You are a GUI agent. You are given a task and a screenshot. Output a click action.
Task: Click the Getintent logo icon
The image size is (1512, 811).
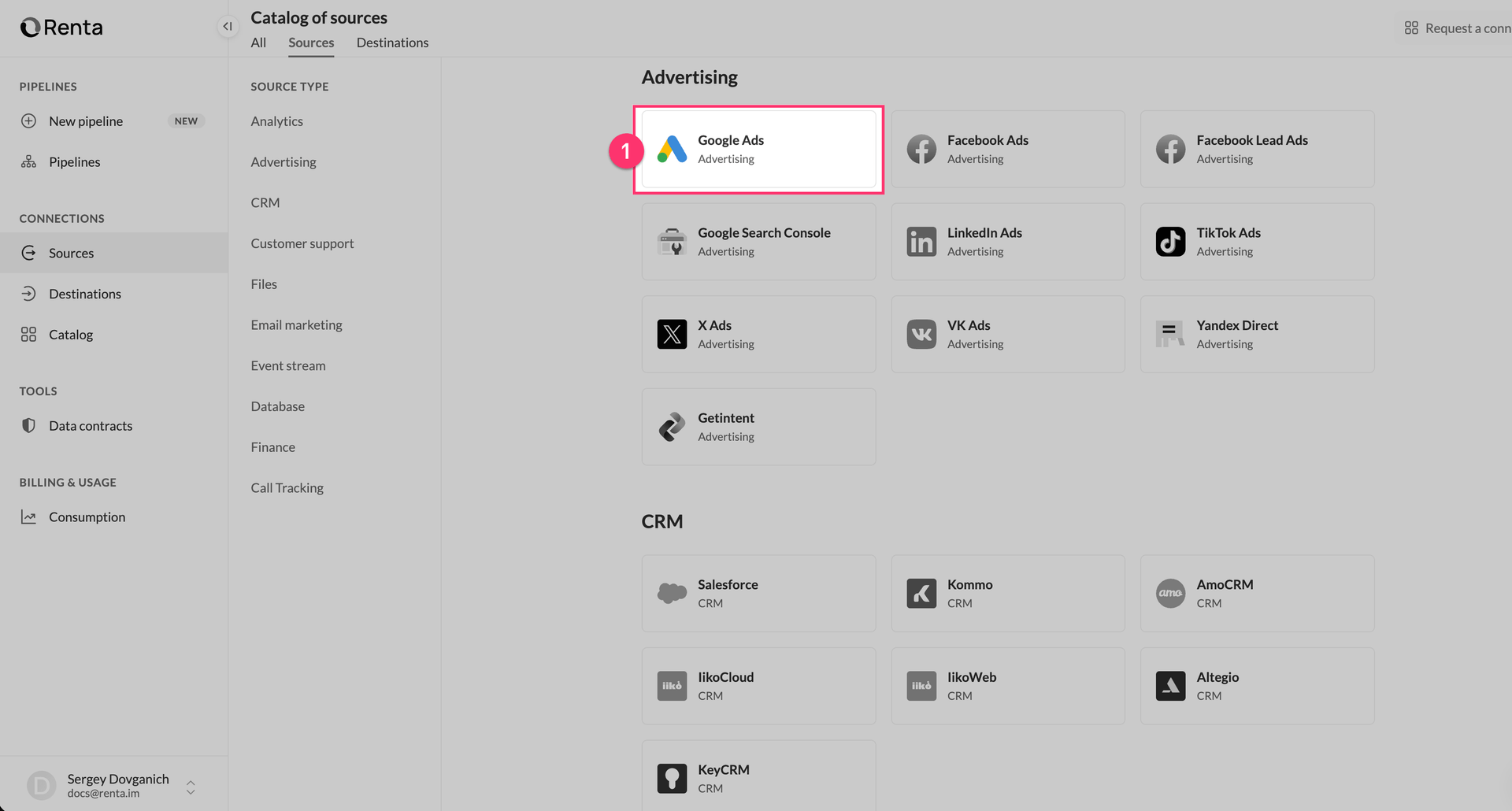(672, 427)
